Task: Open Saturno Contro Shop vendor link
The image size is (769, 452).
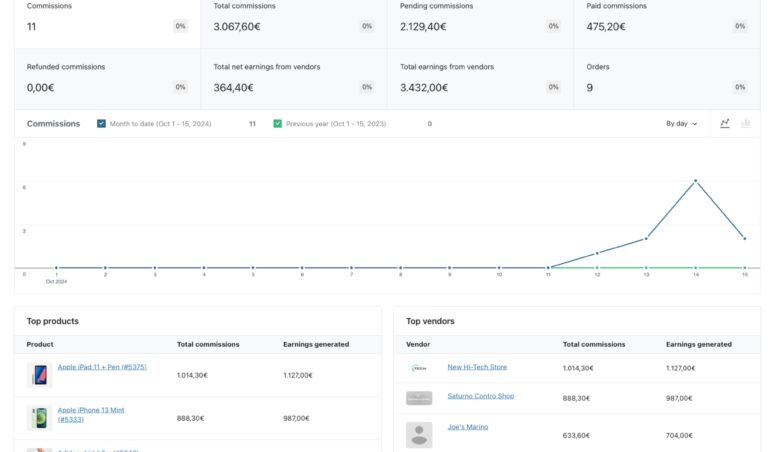Action: 481,396
